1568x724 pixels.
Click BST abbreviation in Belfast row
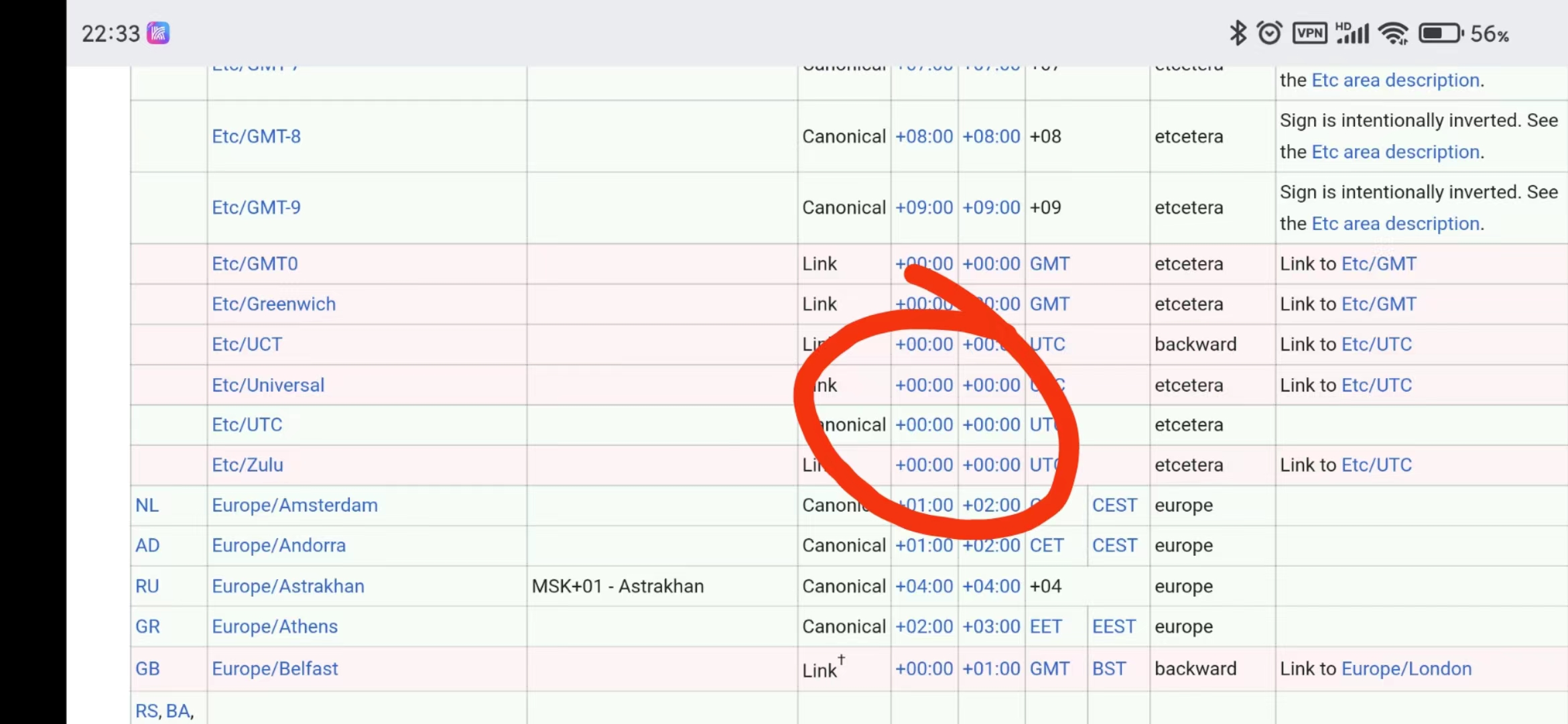point(1109,668)
